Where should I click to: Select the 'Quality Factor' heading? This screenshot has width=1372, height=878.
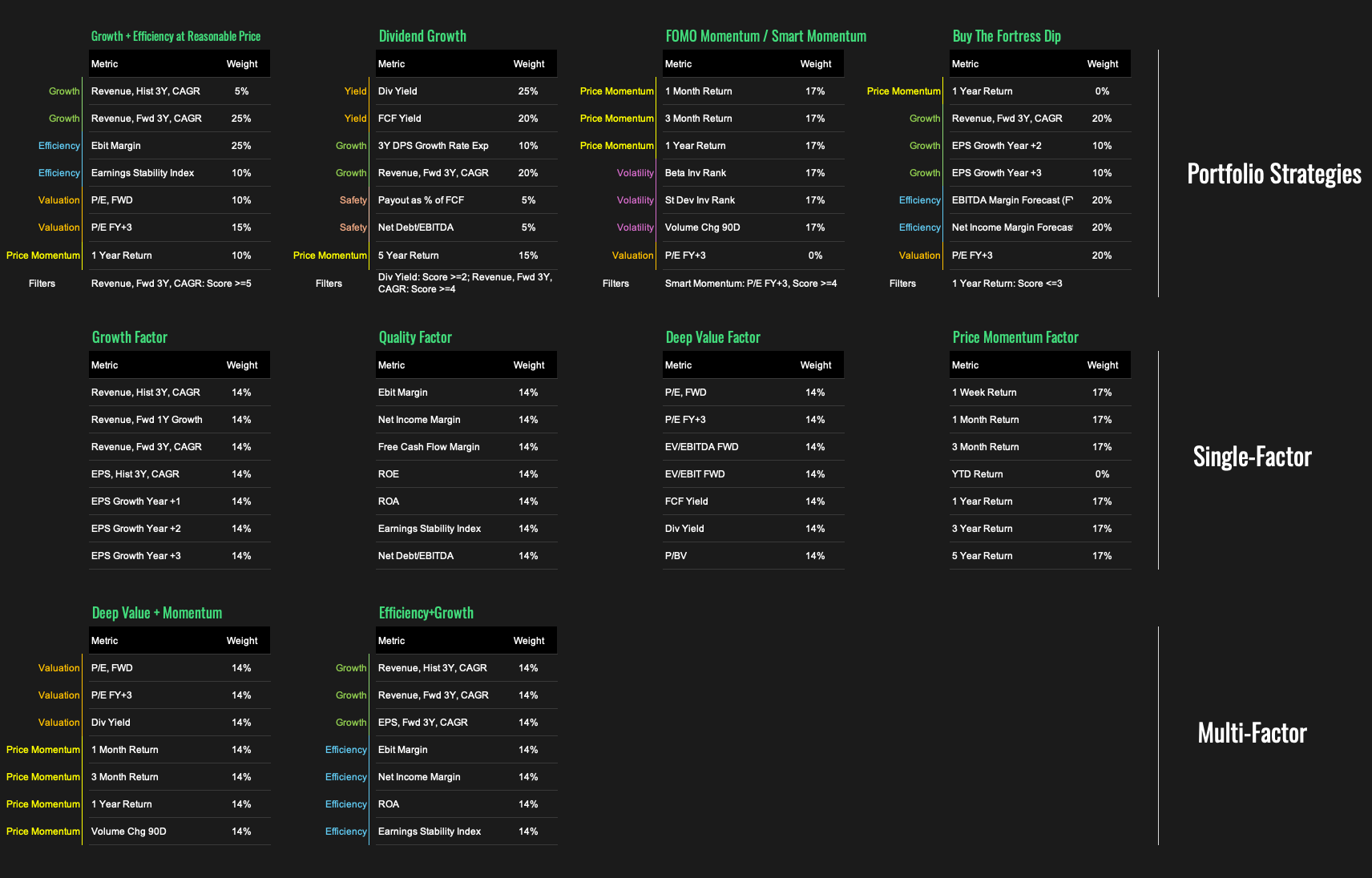pos(415,337)
